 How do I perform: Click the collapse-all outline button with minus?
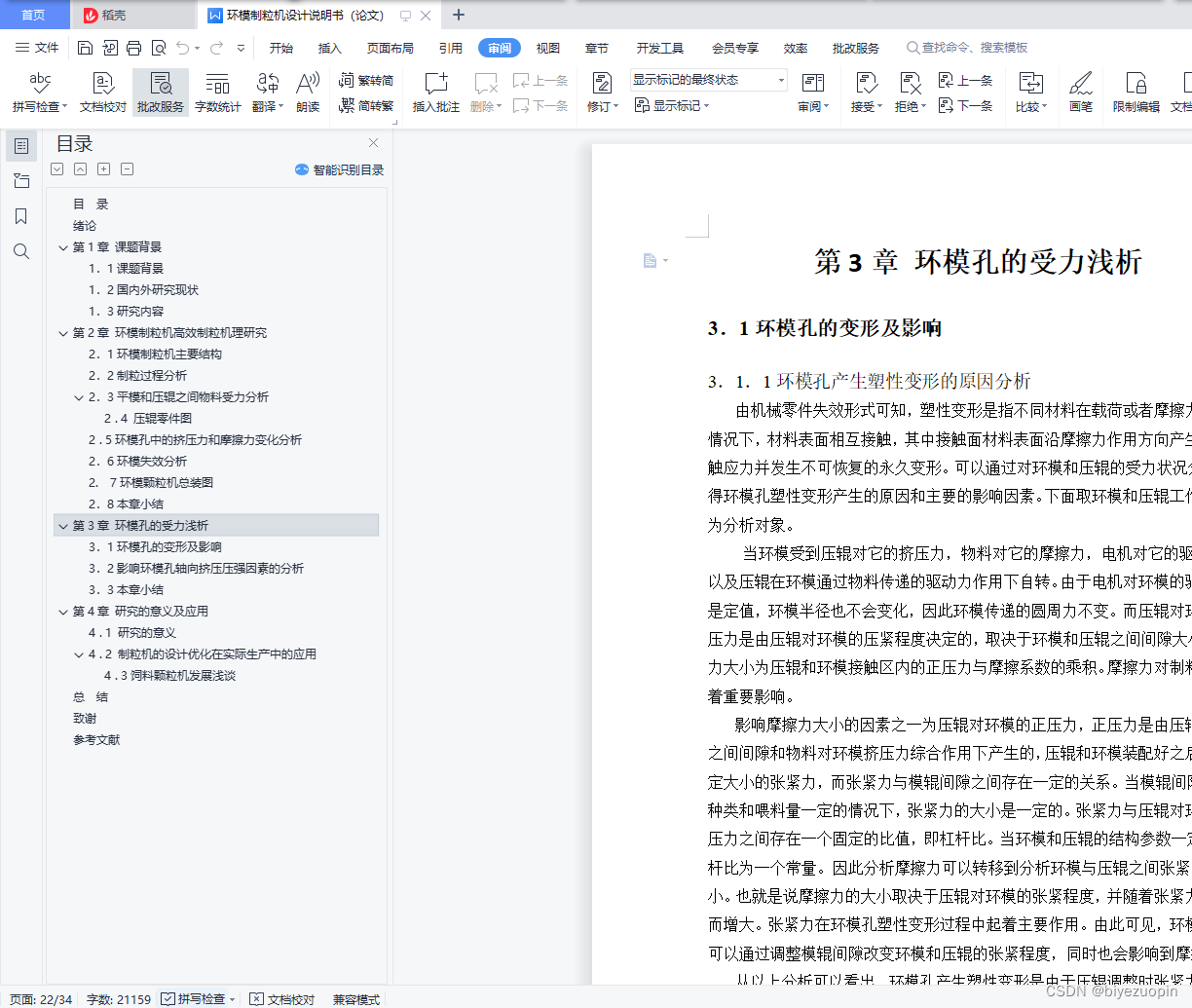(x=128, y=169)
